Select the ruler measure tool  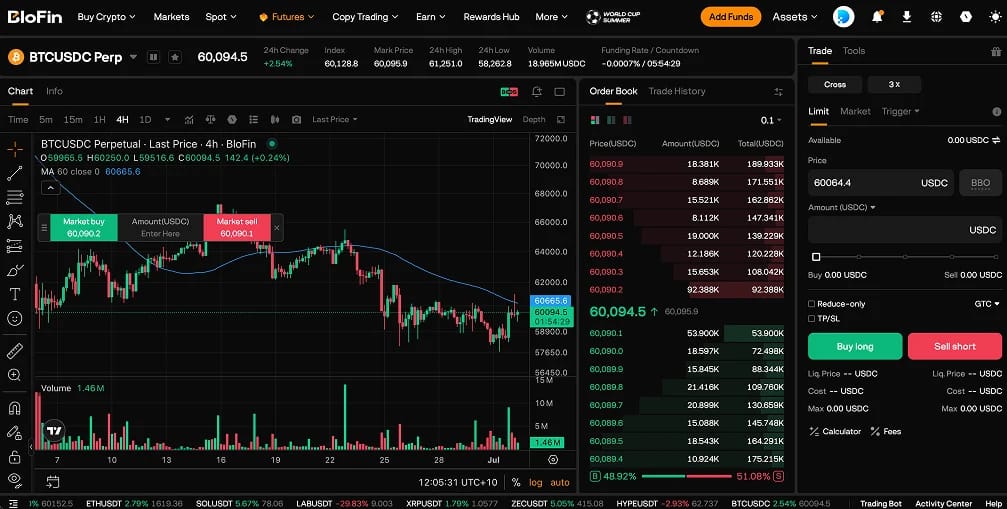pyautogui.click(x=15, y=350)
